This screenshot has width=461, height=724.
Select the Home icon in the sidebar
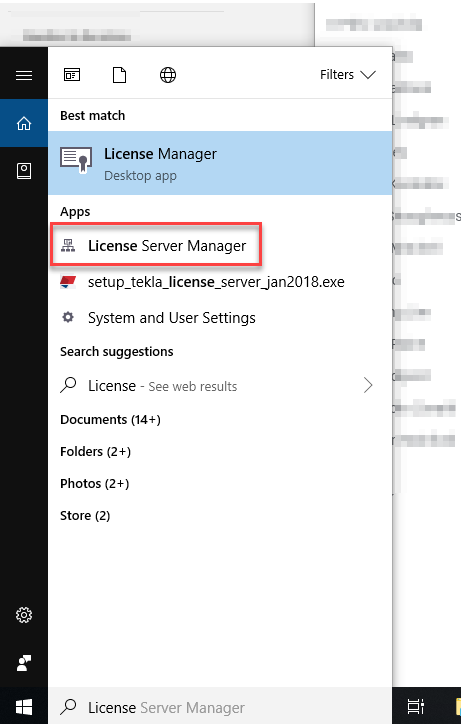pos(24,123)
